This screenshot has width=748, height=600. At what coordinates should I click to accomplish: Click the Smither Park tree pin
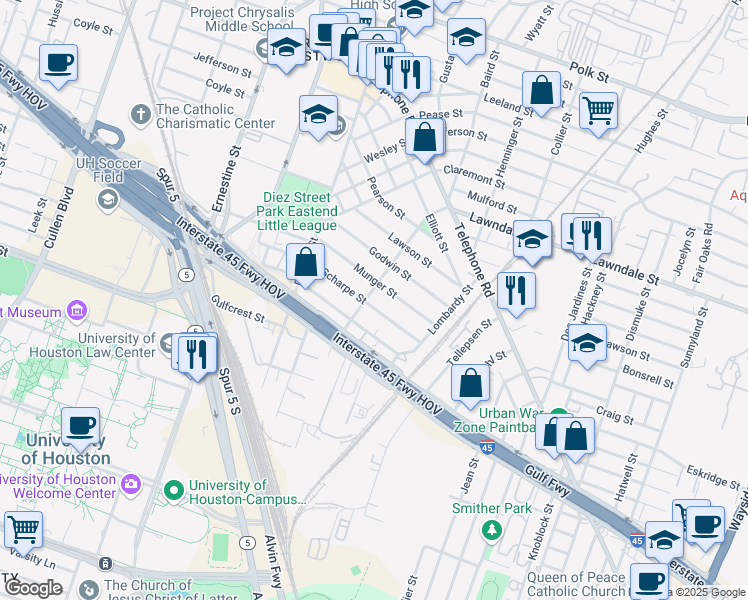click(x=492, y=530)
